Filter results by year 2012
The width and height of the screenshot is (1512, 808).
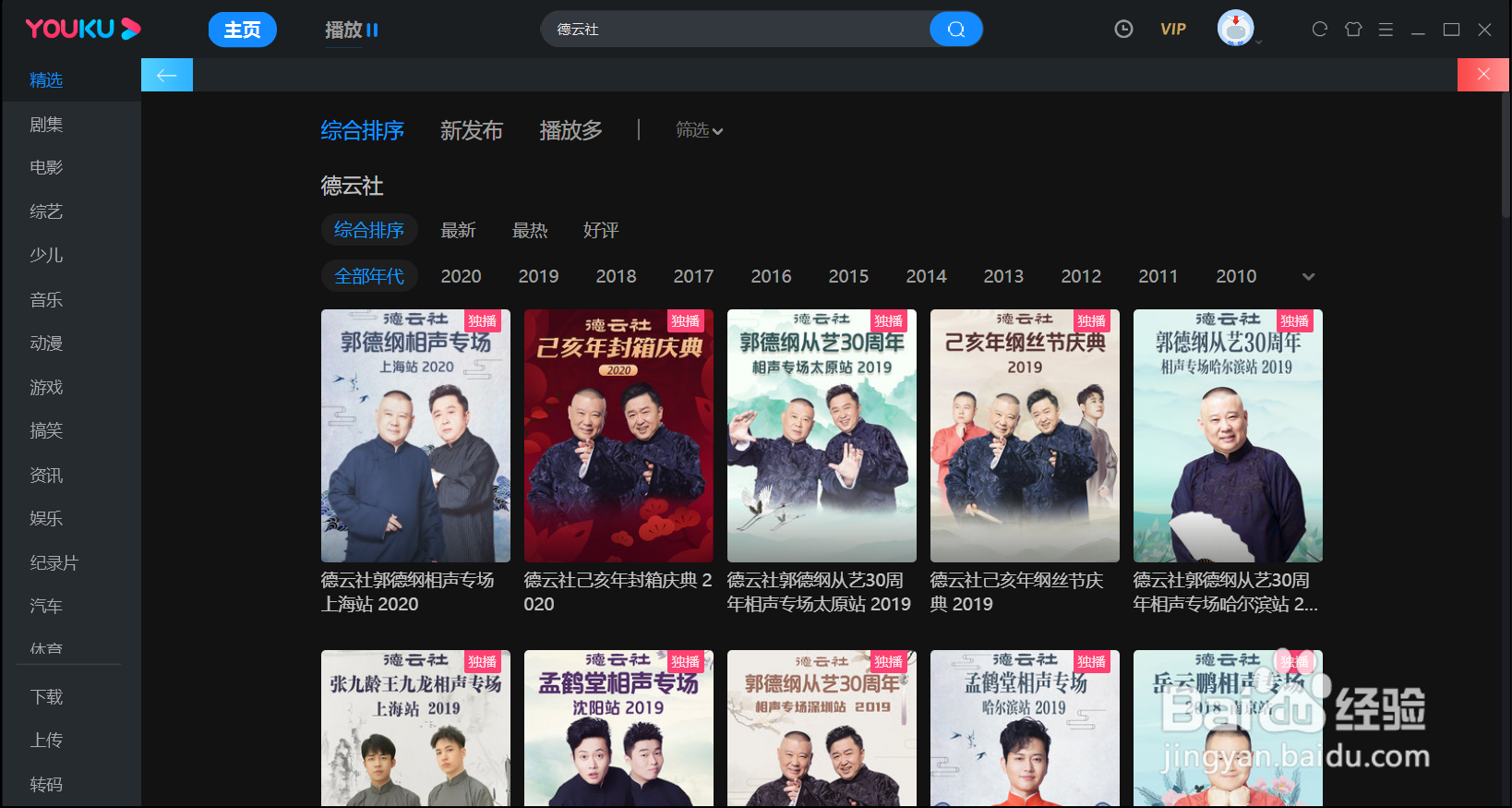tap(1082, 276)
